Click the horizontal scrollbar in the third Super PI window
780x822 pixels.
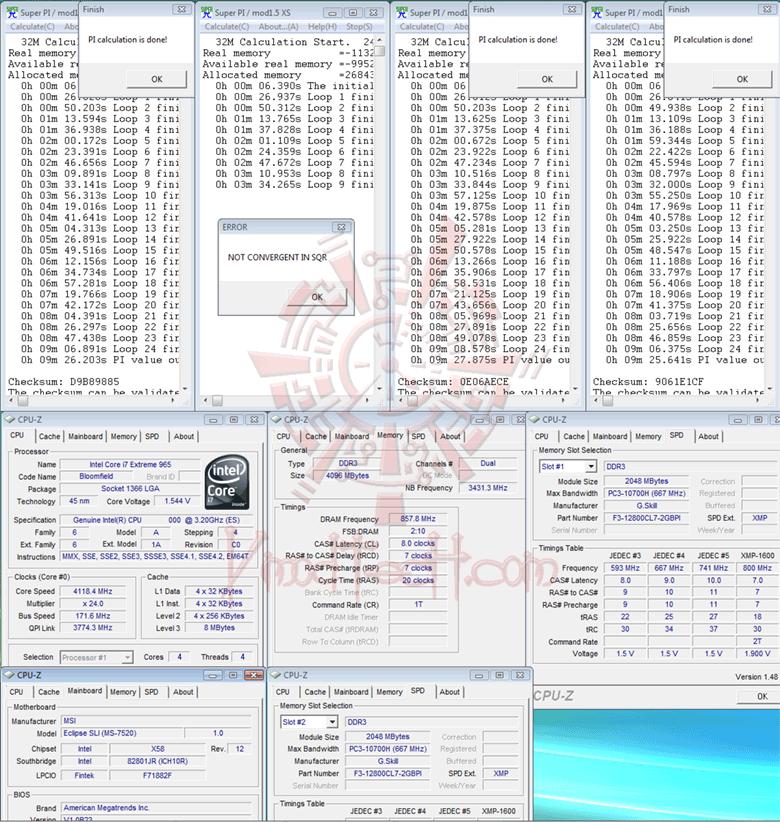tap(488, 401)
